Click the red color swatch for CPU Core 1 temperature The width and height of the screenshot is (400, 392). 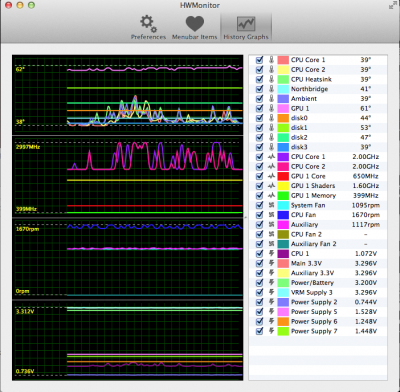point(283,60)
